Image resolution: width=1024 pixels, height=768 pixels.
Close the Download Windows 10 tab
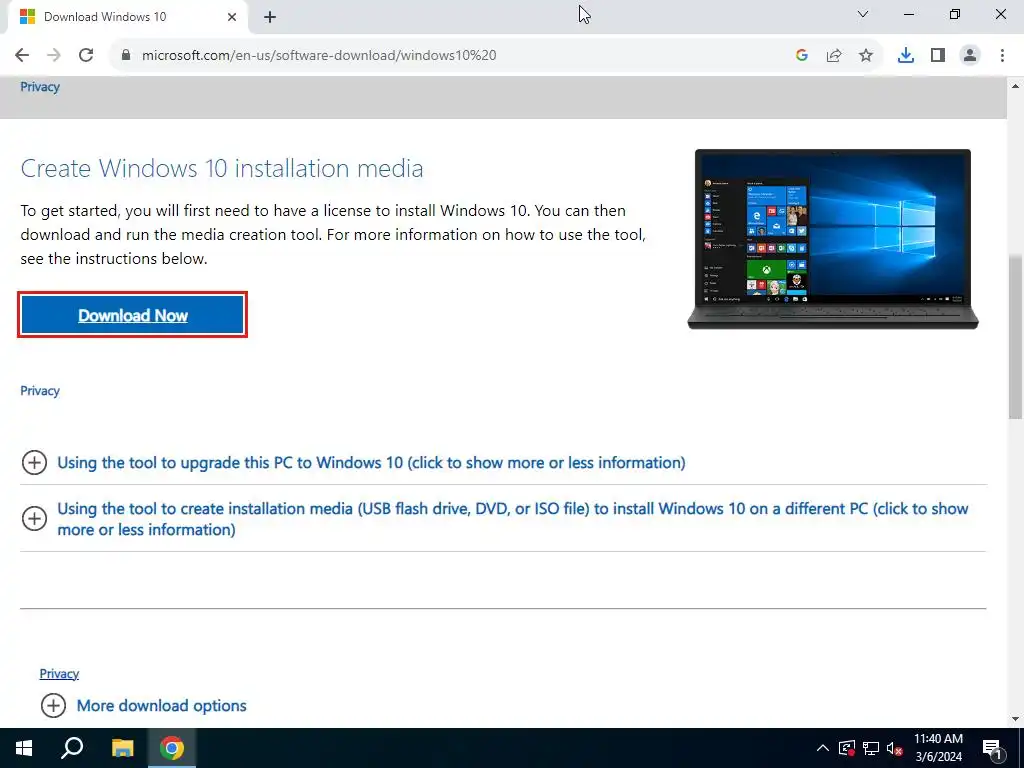[x=232, y=17]
